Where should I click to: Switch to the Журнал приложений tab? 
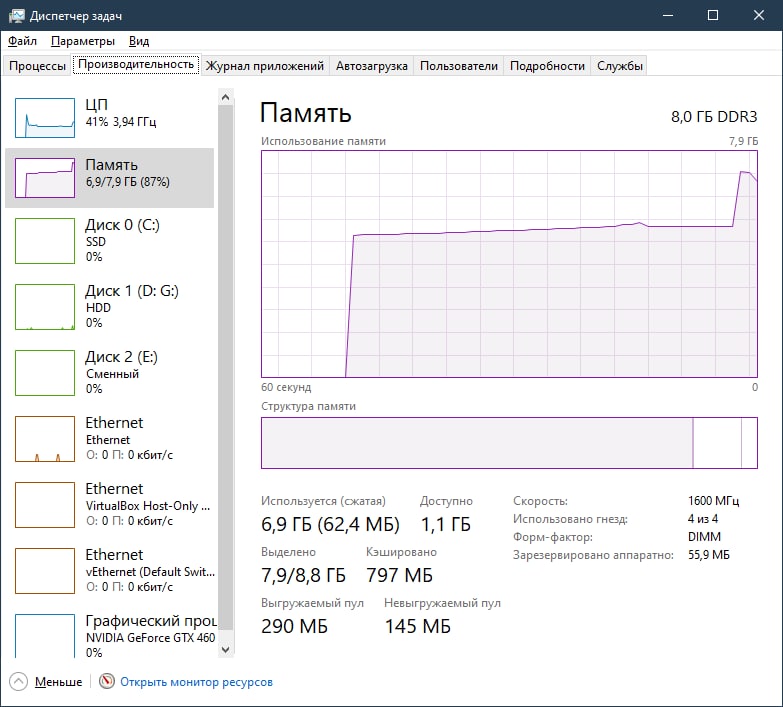(265, 66)
